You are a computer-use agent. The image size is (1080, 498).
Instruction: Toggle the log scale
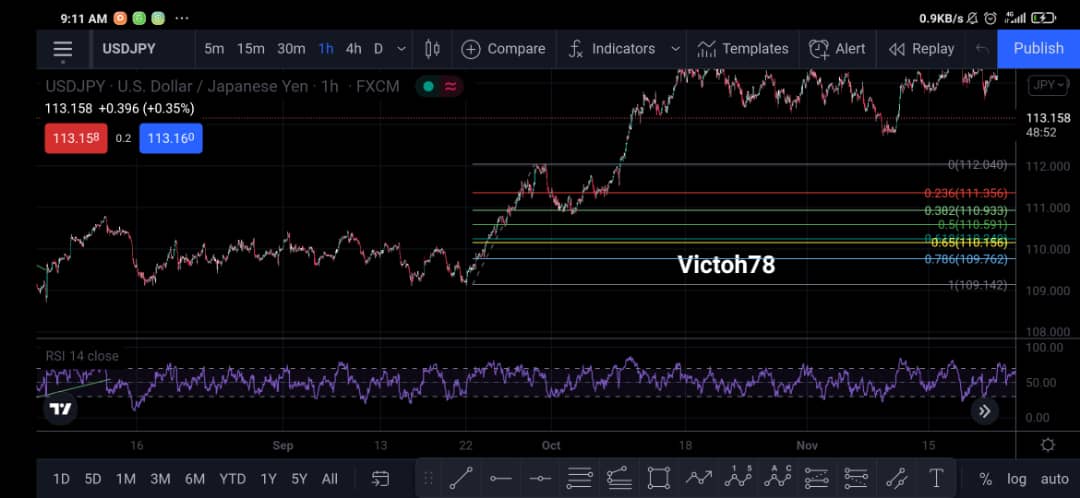click(x=1016, y=479)
